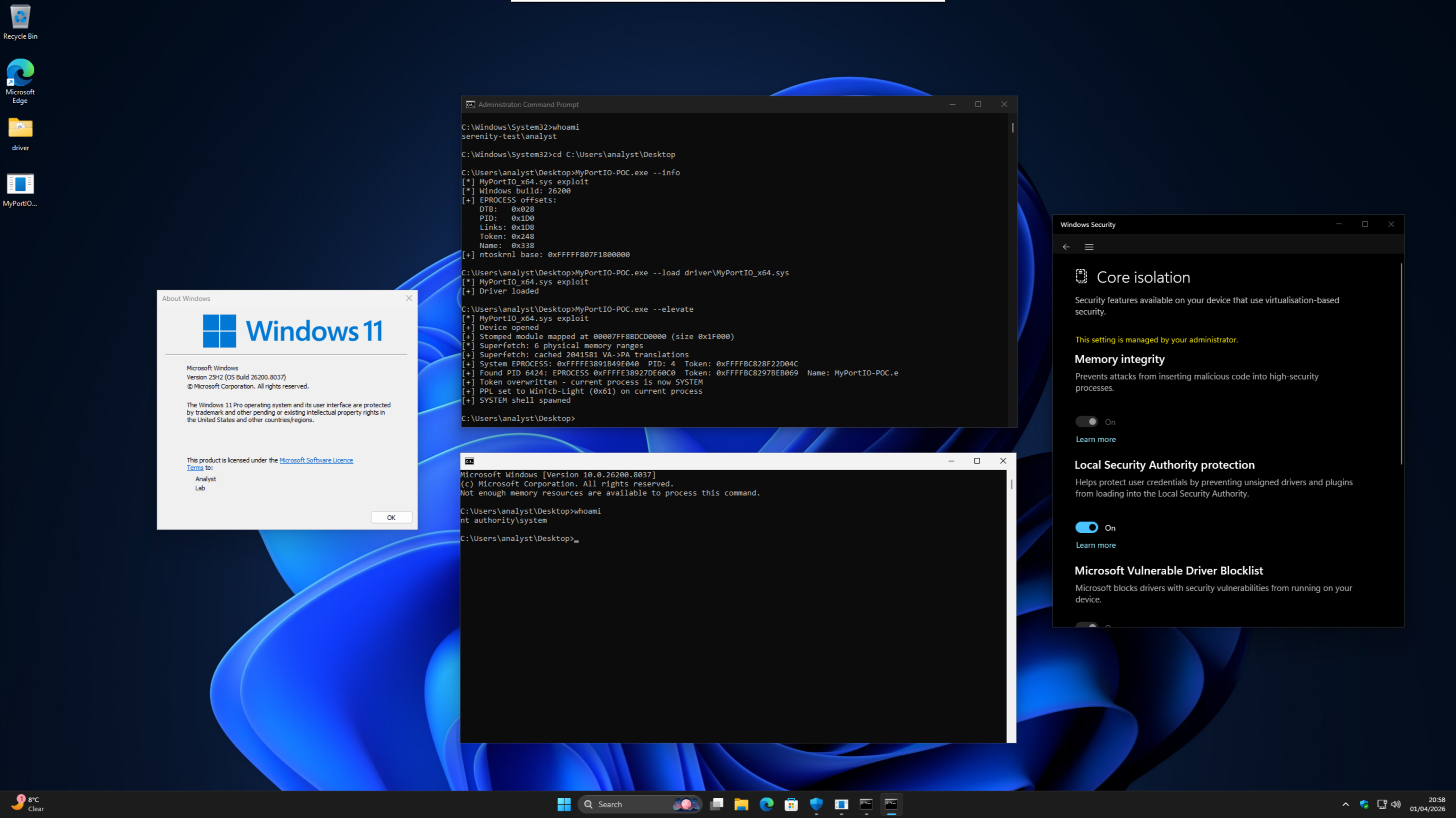Open Task View from the taskbar
1456x818 pixels.
[x=717, y=804]
